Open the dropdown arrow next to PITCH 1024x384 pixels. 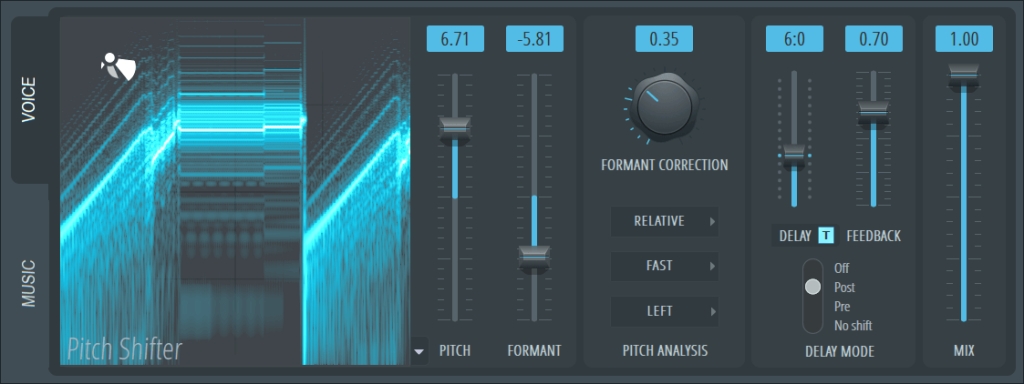pyautogui.click(x=419, y=351)
